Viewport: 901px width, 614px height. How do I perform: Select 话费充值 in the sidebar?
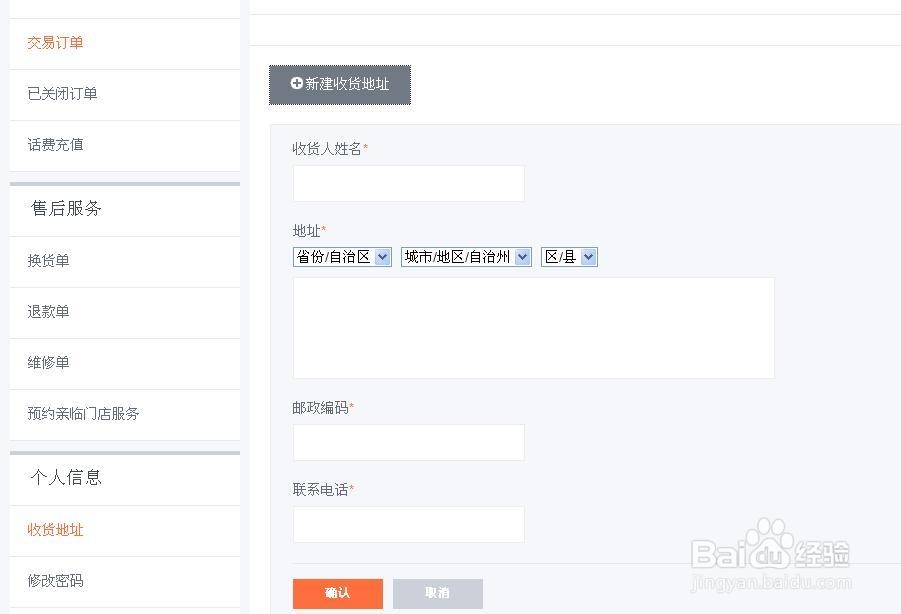click(56, 145)
